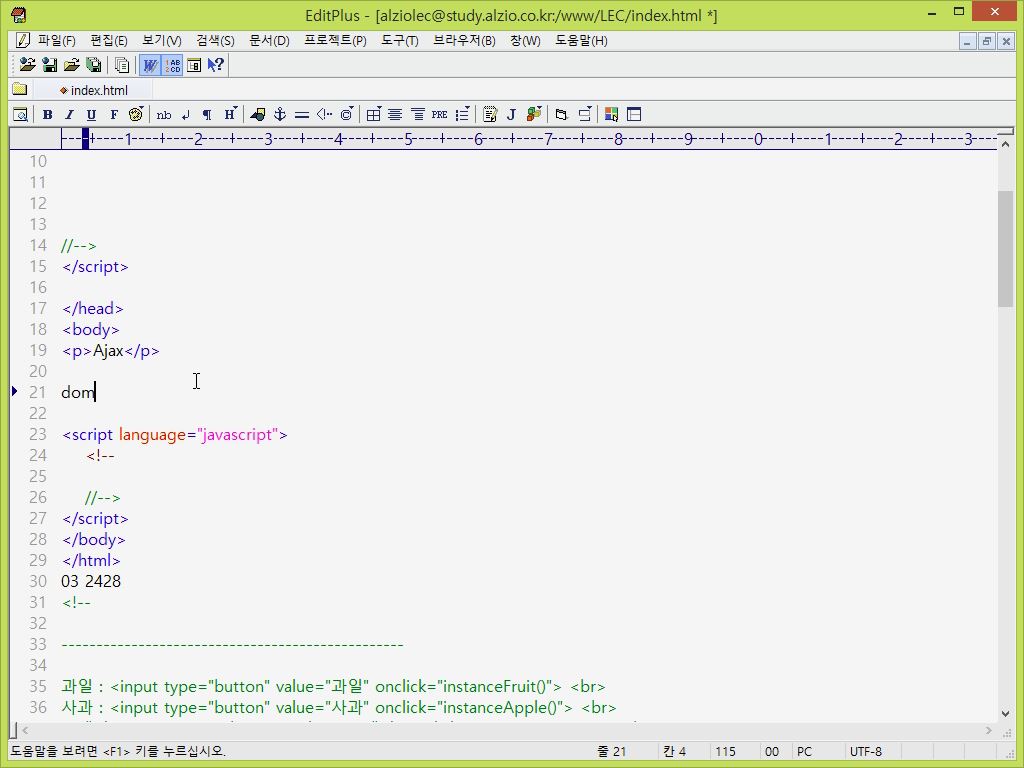Toggle the directory window folder icon
This screenshot has height=768, width=1024.
(x=20, y=89)
